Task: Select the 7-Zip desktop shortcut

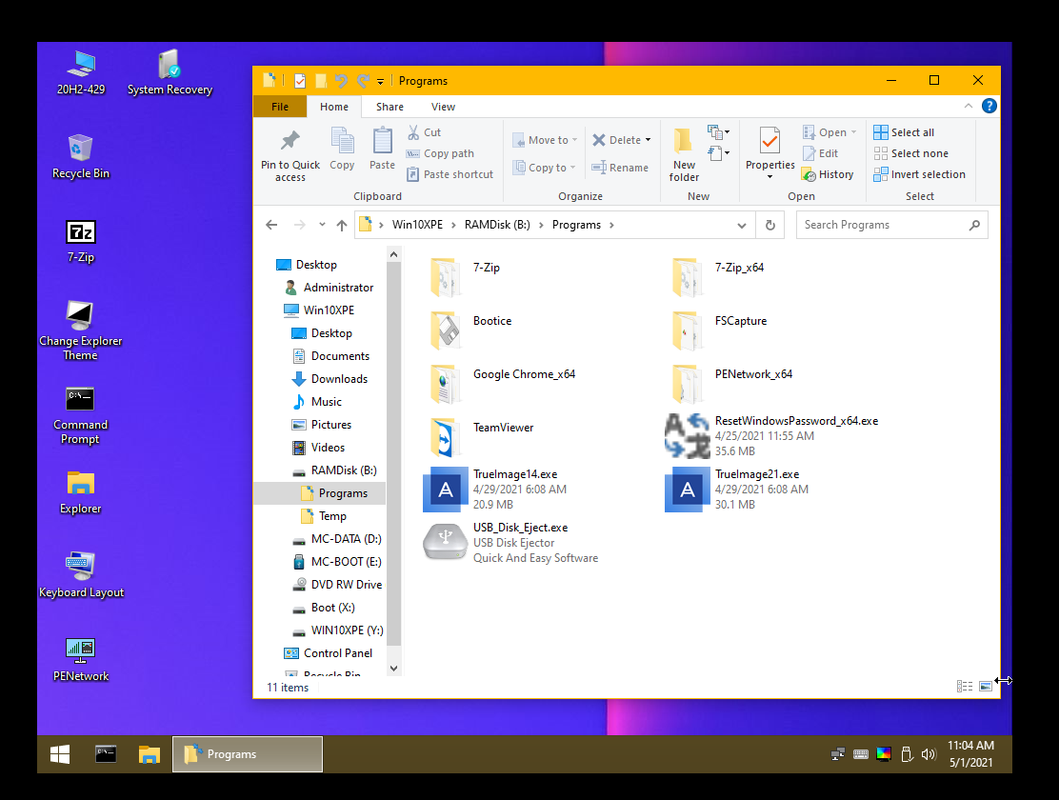Action: [80, 241]
